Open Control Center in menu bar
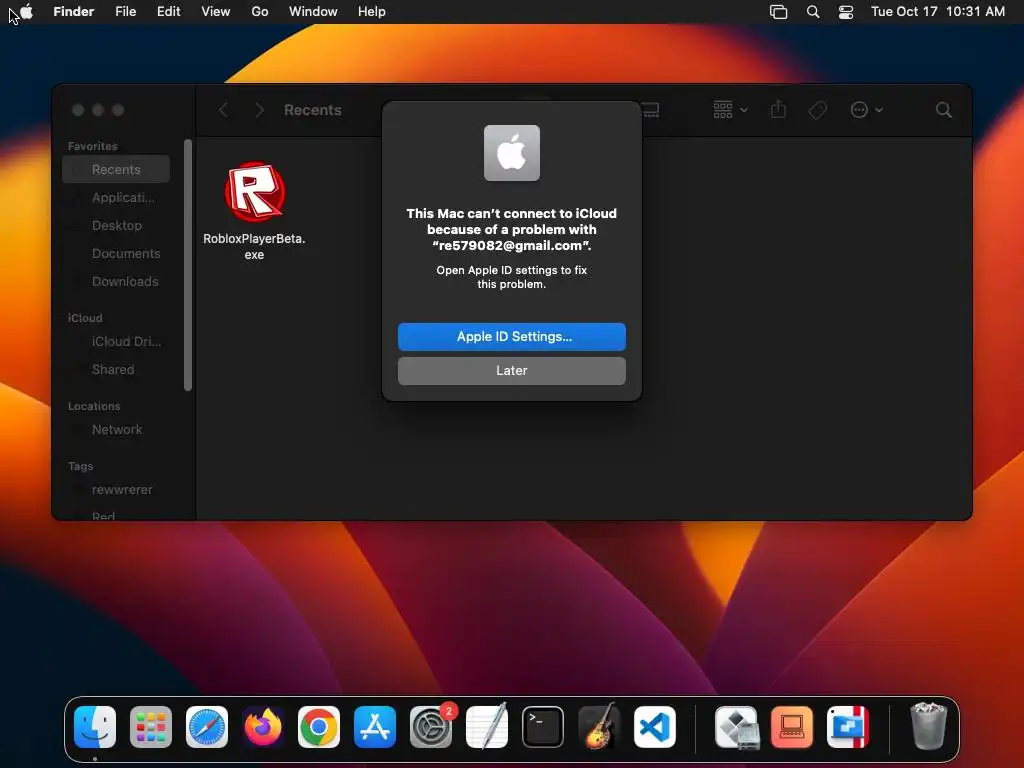The width and height of the screenshot is (1024, 768). pyautogui.click(x=846, y=12)
